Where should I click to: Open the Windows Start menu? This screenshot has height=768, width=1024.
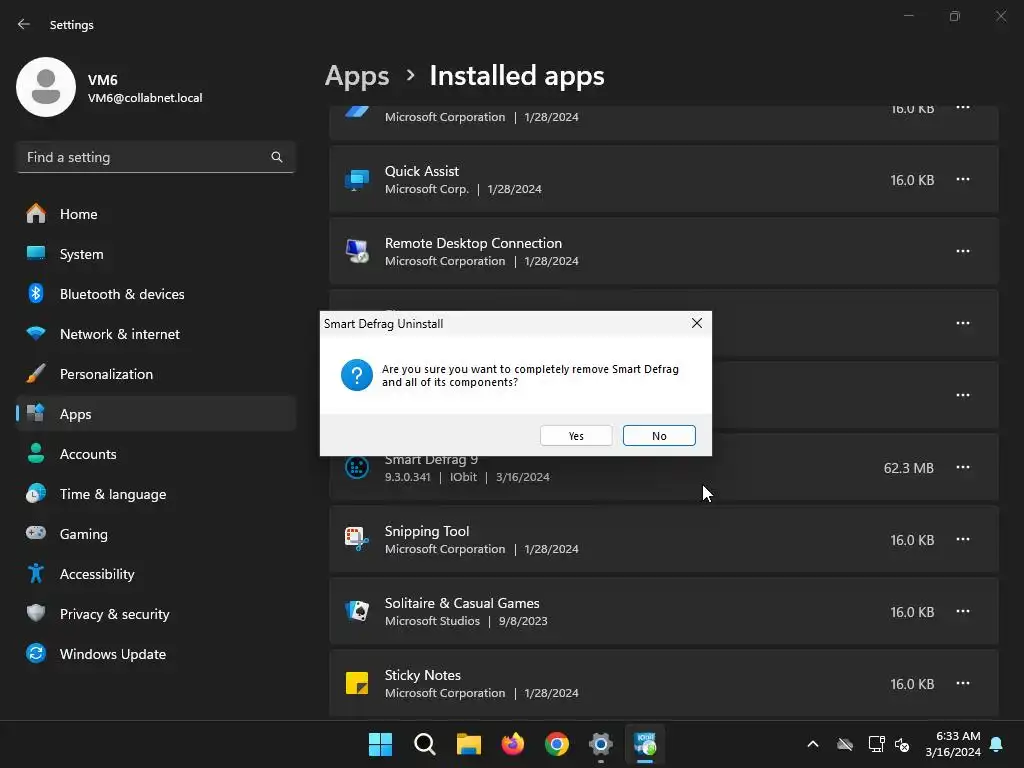pyautogui.click(x=380, y=744)
